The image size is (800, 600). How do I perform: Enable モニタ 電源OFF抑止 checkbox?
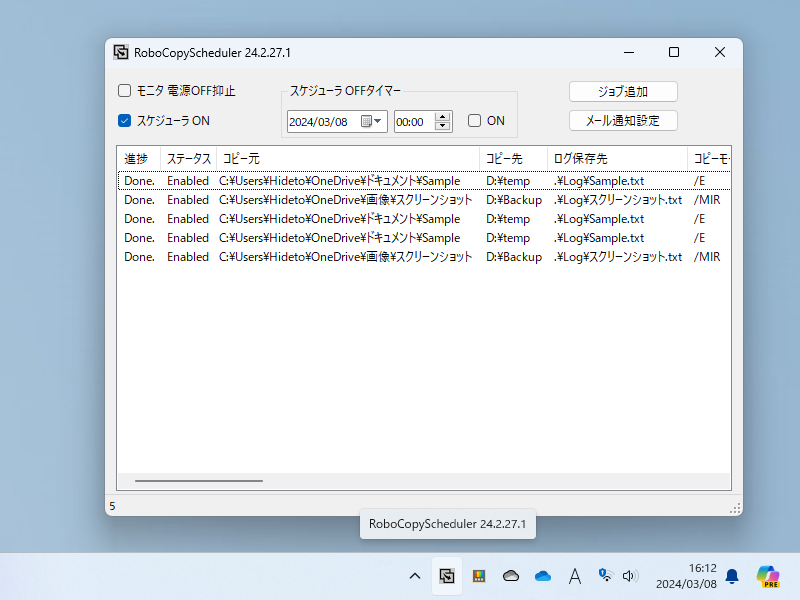point(124,90)
